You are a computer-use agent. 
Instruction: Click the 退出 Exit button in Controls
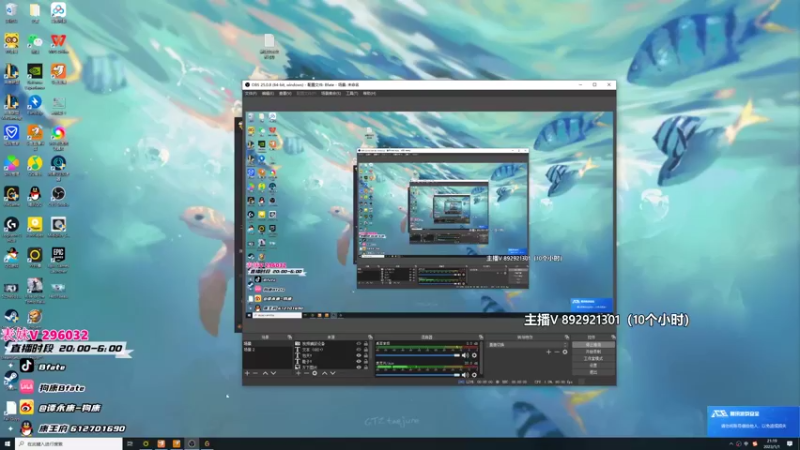[593, 372]
